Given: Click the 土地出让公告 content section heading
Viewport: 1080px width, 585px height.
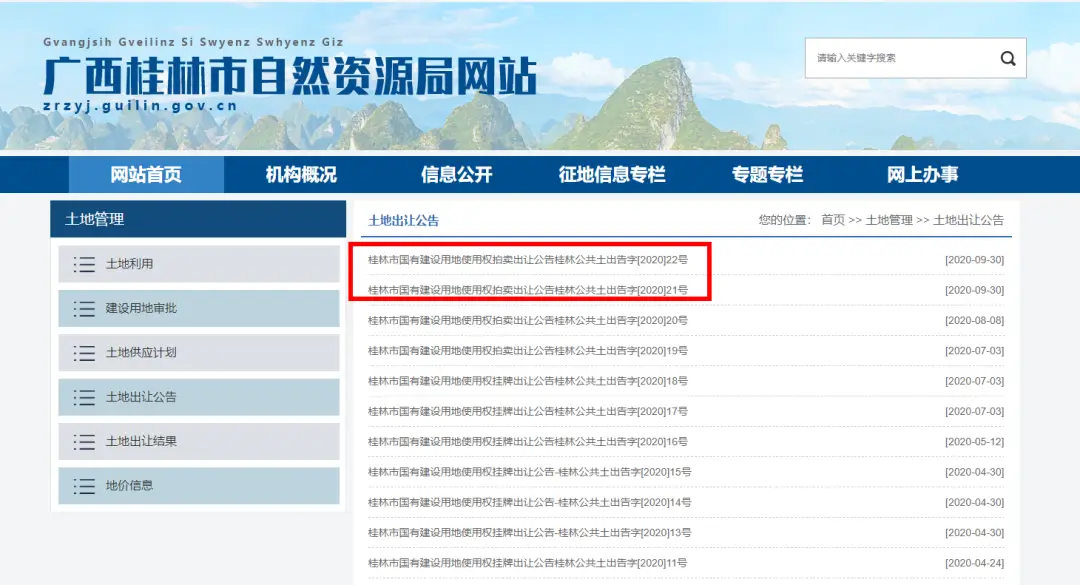Looking at the screenshot, I should 404,220.
